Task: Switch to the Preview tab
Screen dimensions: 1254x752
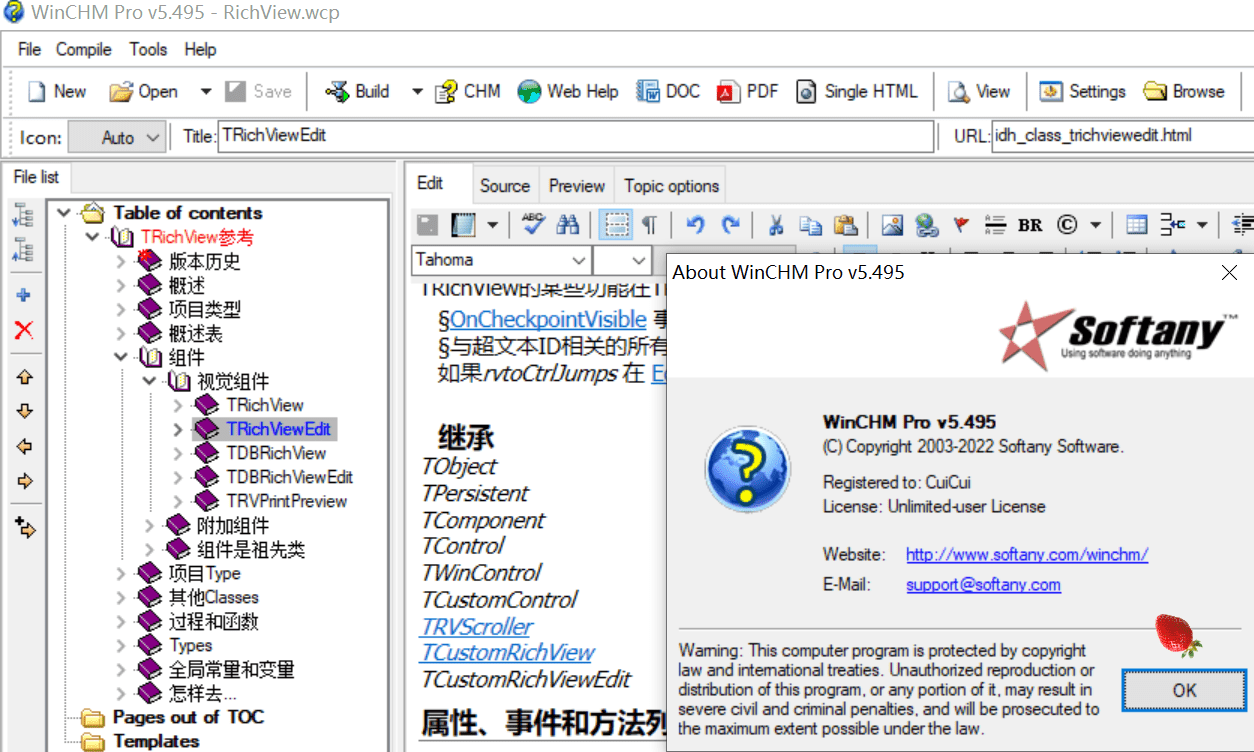Action: [577, 185]
